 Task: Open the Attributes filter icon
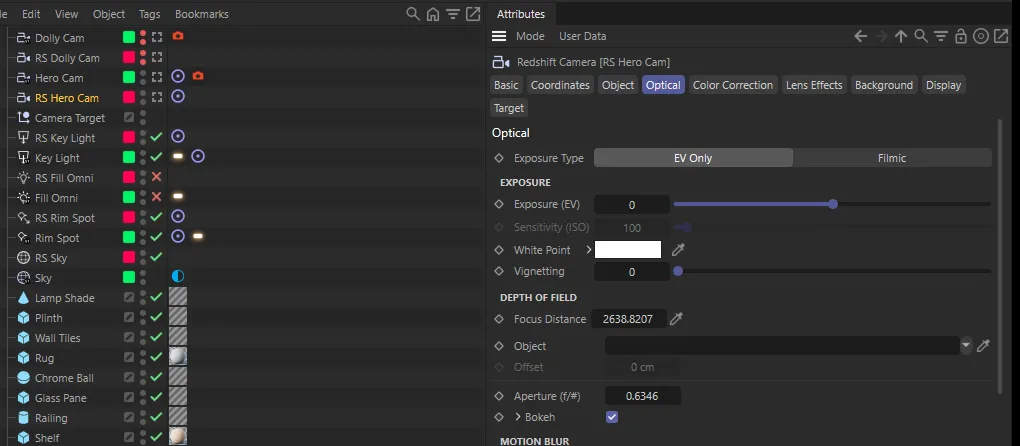[941, 36]
